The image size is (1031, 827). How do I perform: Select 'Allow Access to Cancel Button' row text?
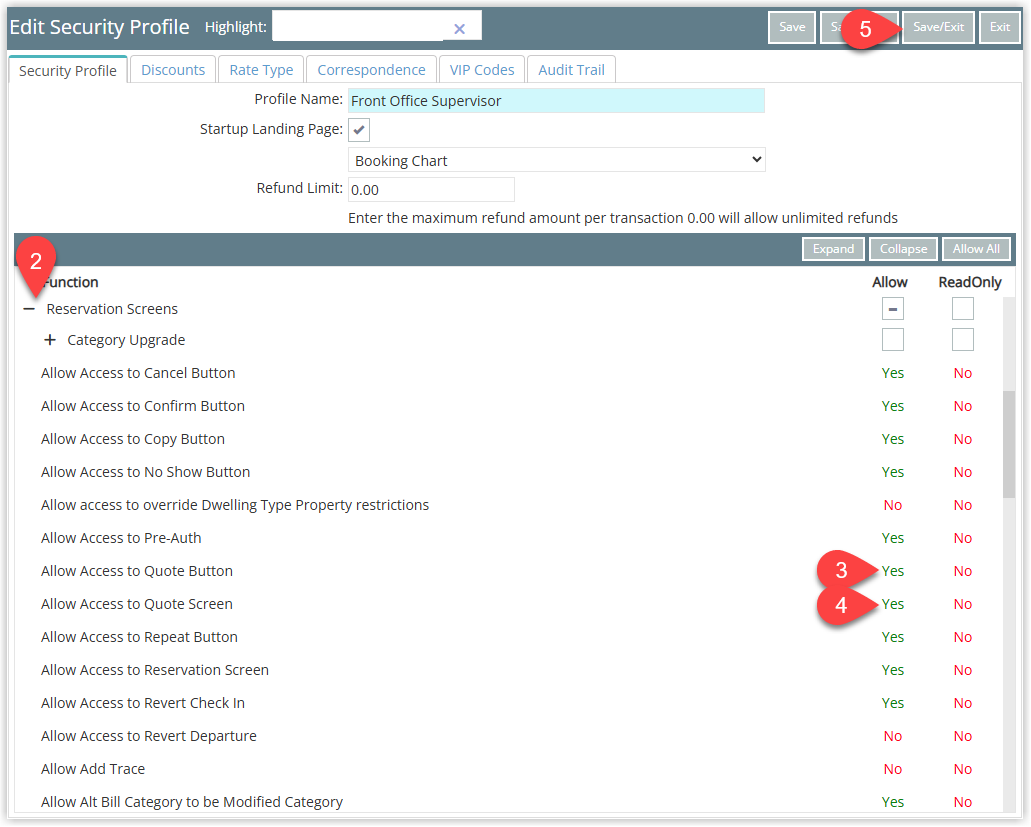tap(138, 373)
